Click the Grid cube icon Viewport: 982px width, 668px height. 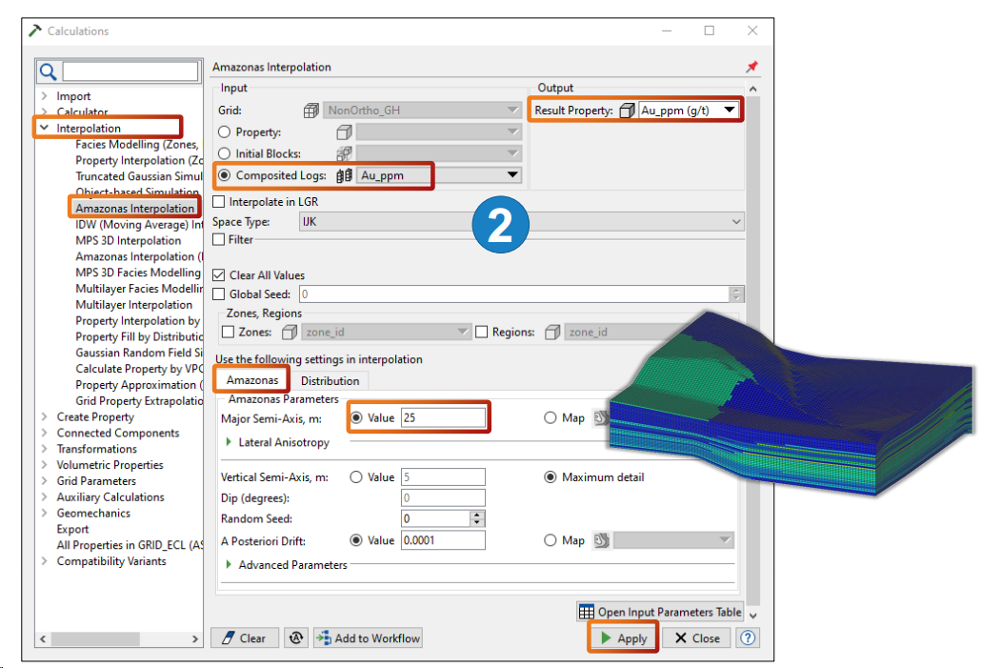click(x=311, y=111)
